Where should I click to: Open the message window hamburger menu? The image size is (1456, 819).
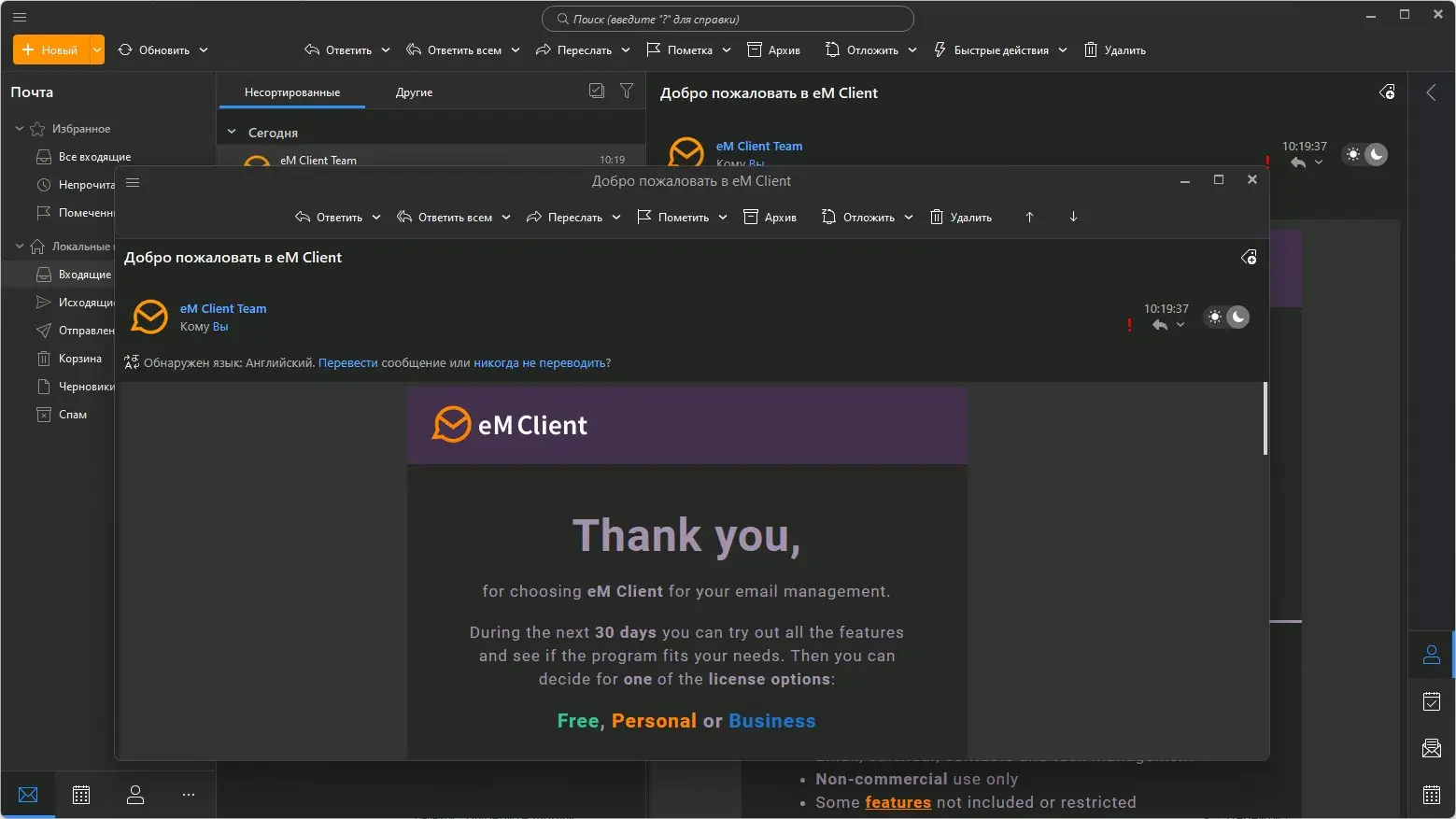133,182
